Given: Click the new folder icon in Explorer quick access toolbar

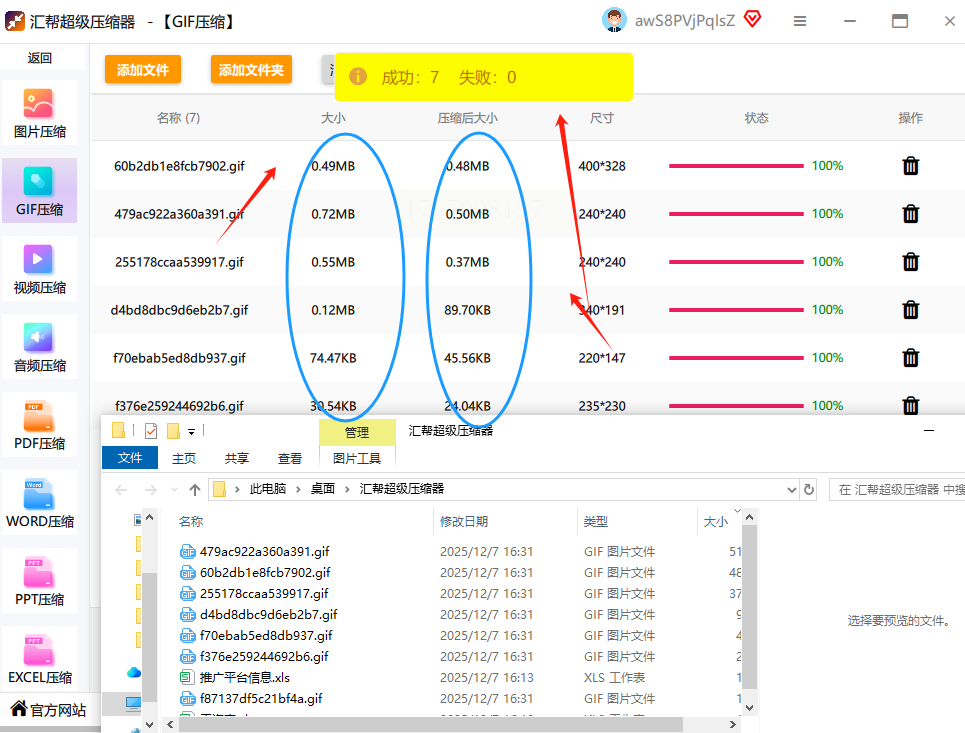Looking at the screenshot, I should 174,431.
